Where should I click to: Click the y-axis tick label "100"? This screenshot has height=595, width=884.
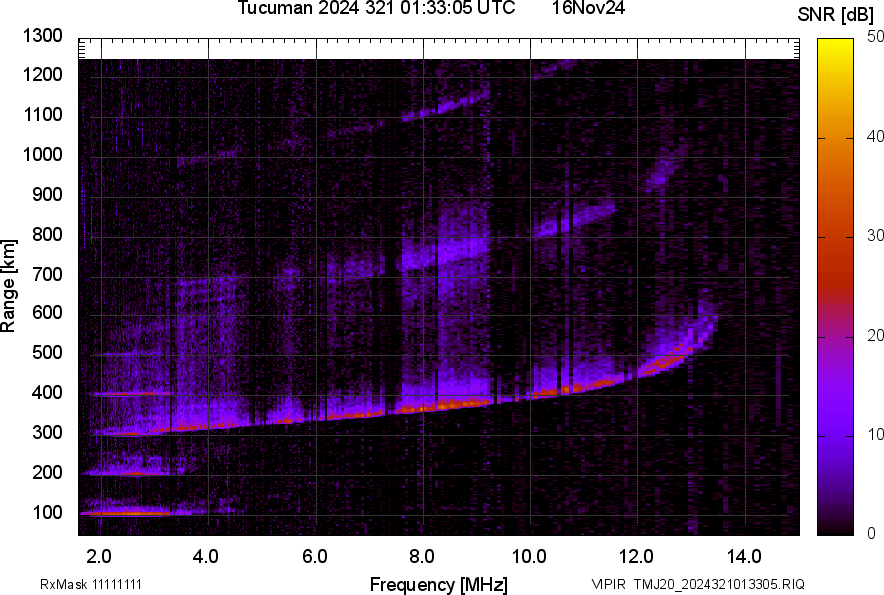tap(50, 513)
